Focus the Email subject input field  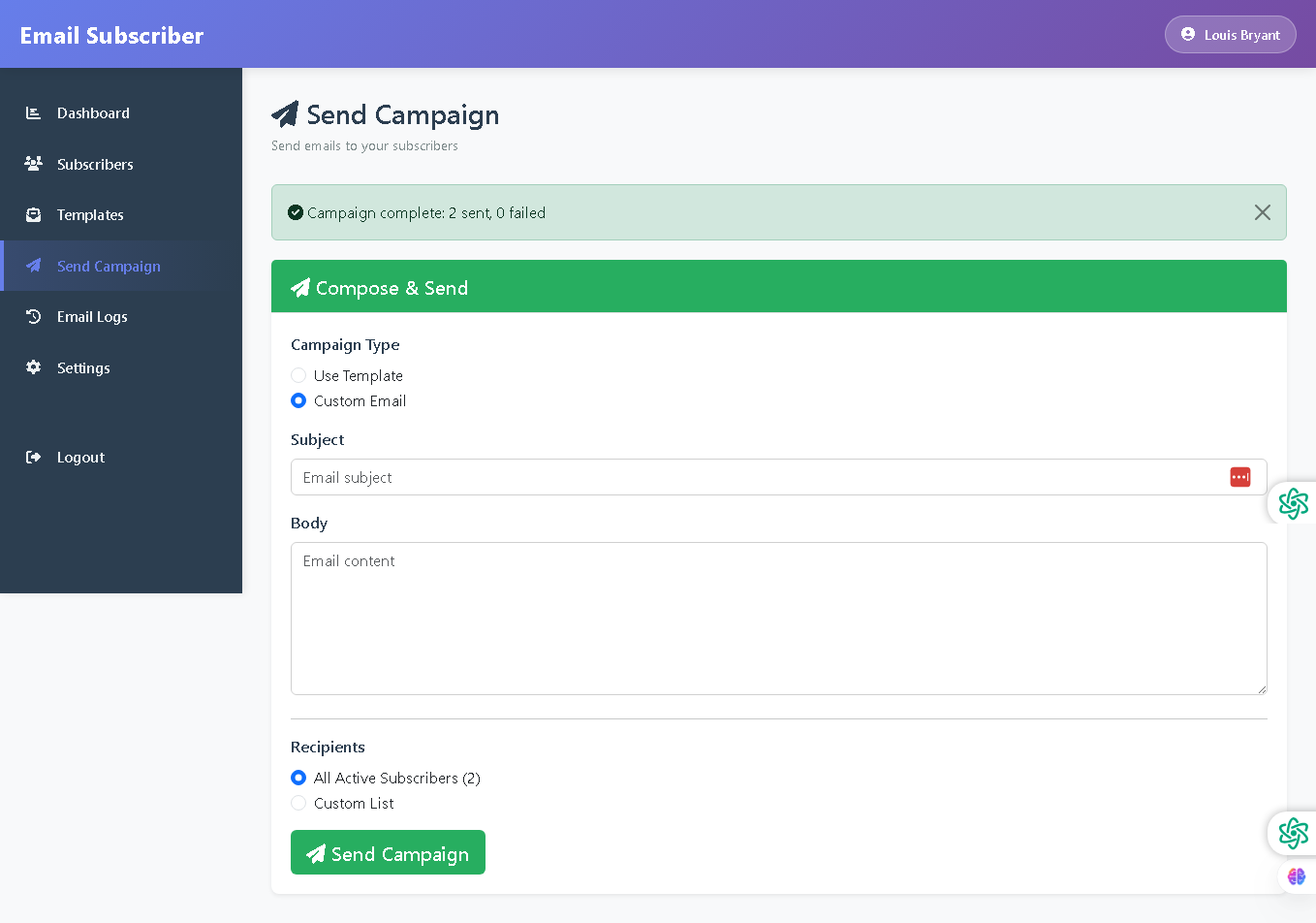pyautogui.click(x=756, y=477)
